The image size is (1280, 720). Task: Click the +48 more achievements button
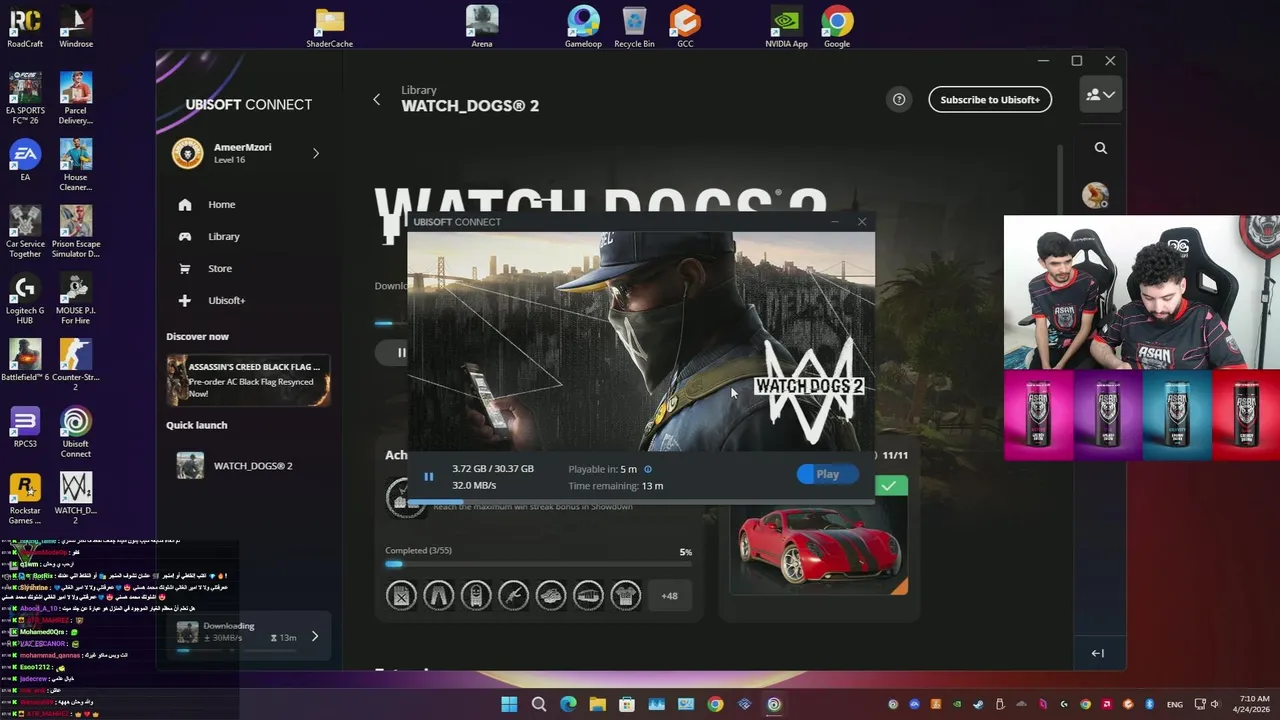pyautogui.click(x=669, y=596)
